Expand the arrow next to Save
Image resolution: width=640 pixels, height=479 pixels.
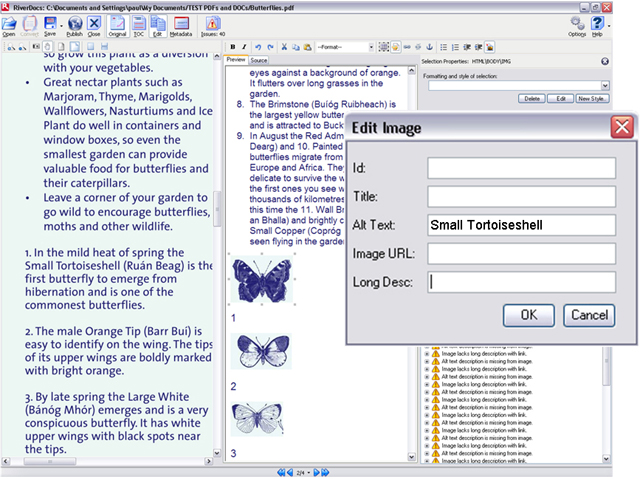pyautogui.click(x=61, y=26)
